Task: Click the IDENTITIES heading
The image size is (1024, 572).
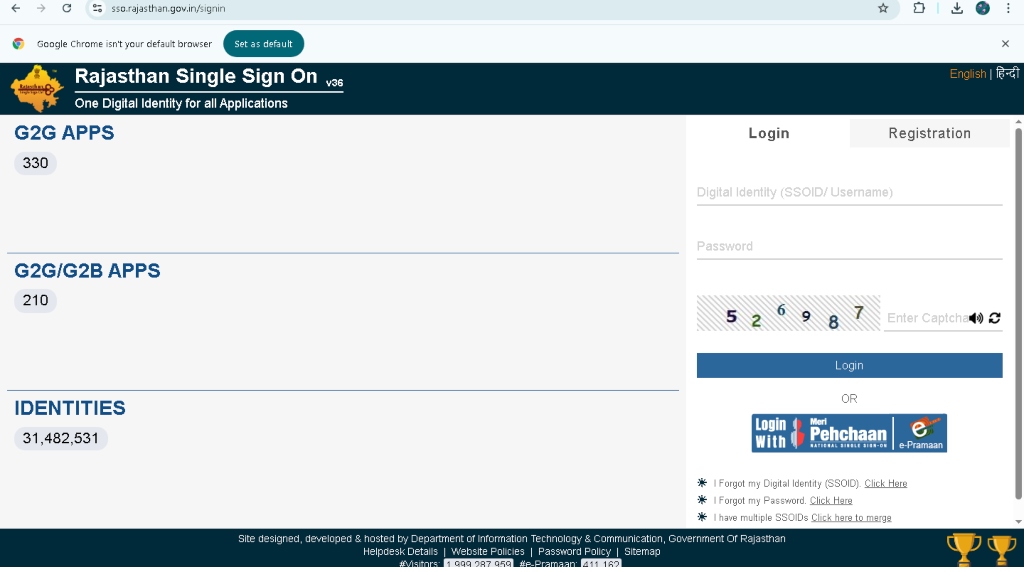Action: [x=70, y=408]
